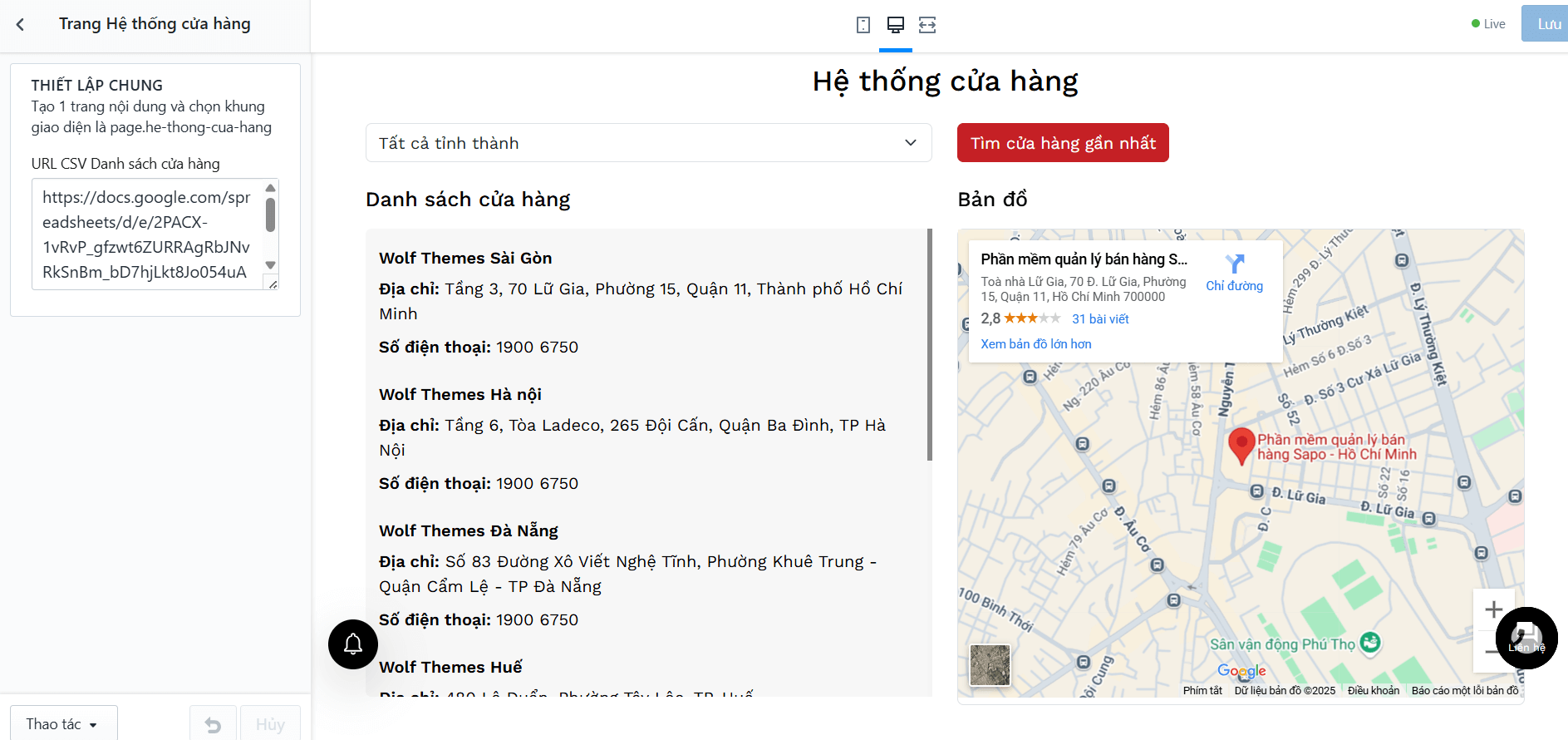This screenshot has height=740, width=1568.
Task: Click the Hệ thống cửa hàng page title
Action: [x=945, y=81]
